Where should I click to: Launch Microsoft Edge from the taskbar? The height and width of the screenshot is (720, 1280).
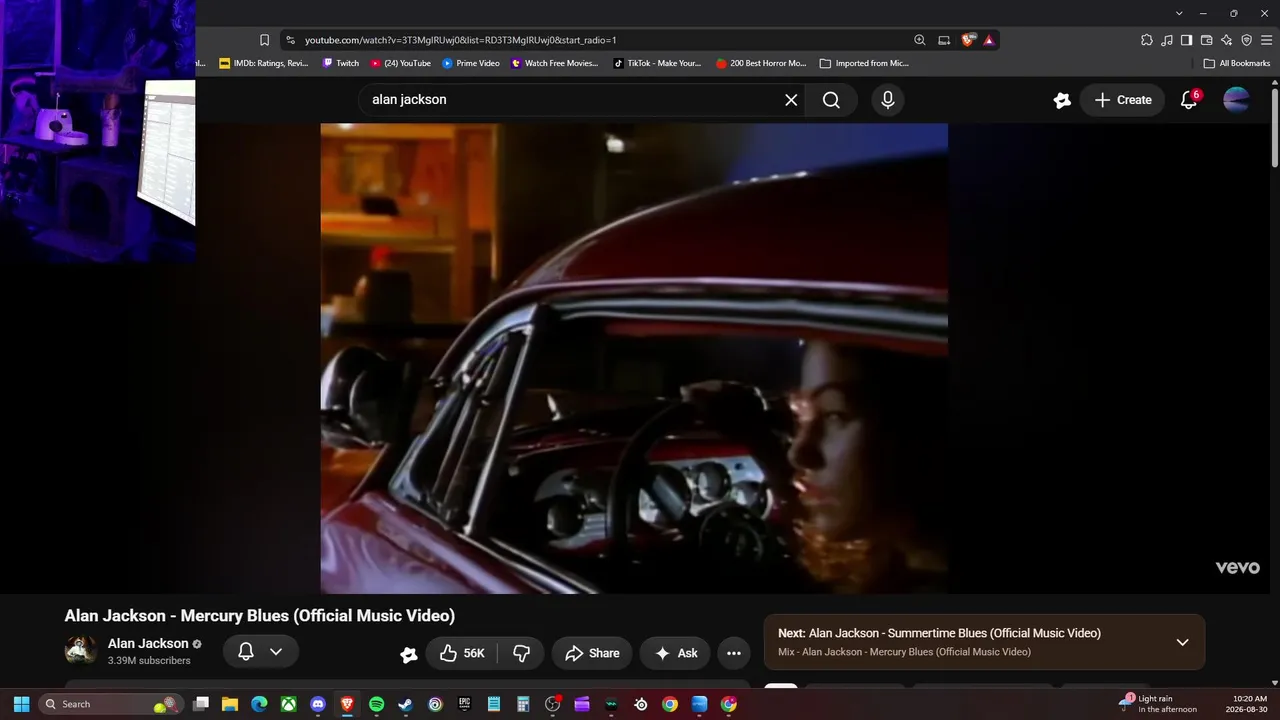259,704
